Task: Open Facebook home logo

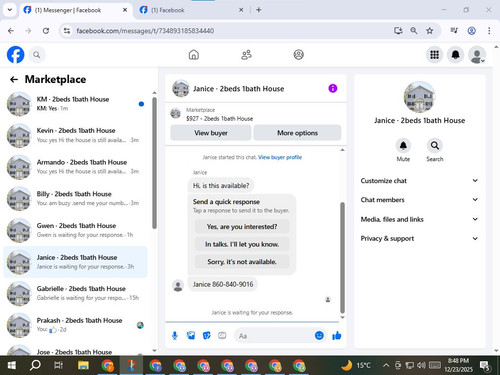Action: 15,55
